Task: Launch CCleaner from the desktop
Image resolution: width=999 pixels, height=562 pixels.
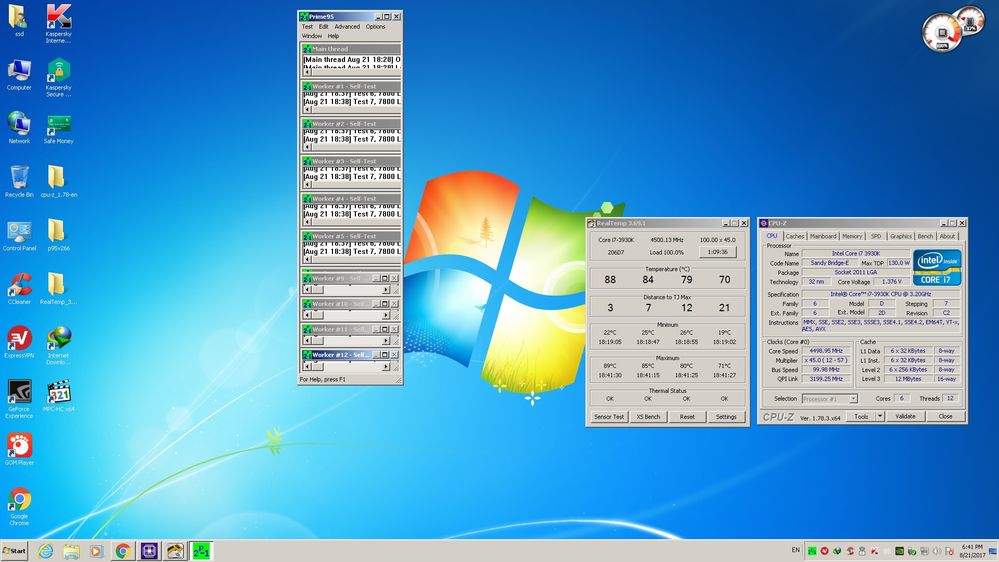Action: 18,289
